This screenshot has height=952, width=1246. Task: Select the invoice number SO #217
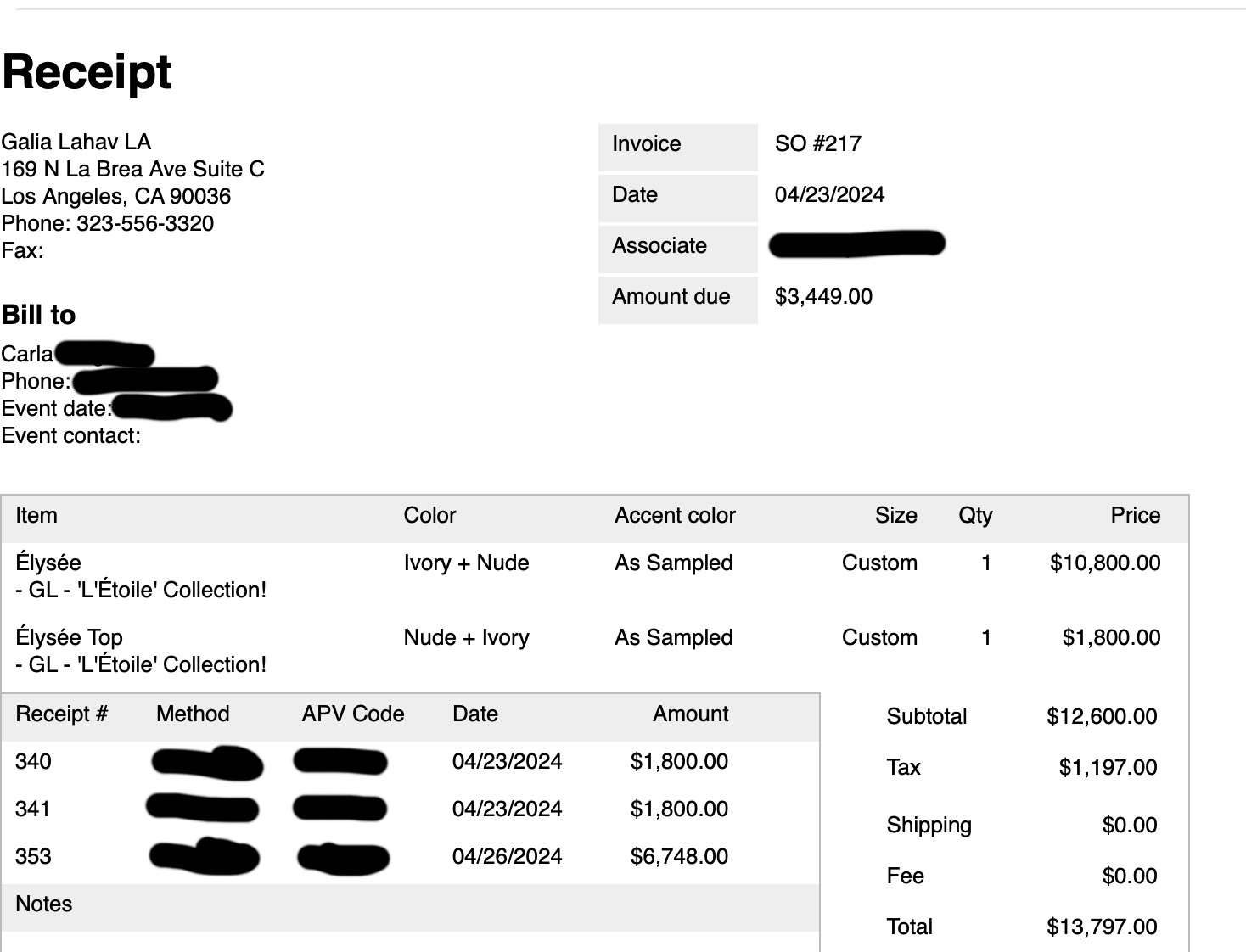(x=817, y=143)
